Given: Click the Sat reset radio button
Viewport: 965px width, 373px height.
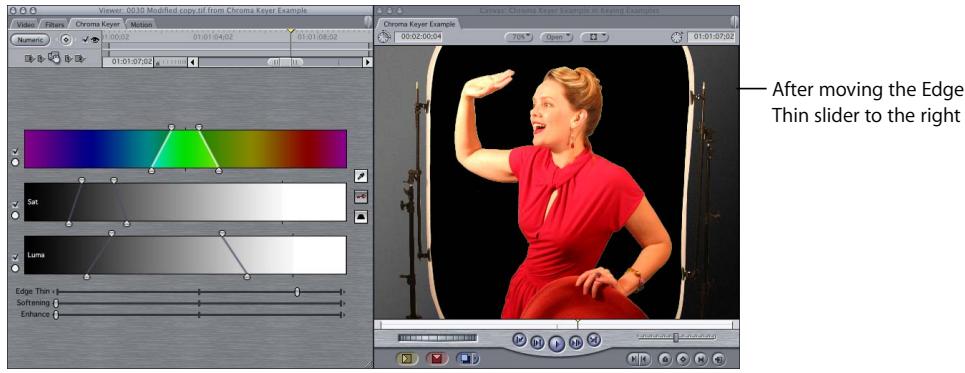Looking at the screenshot, I should (15, 215).
